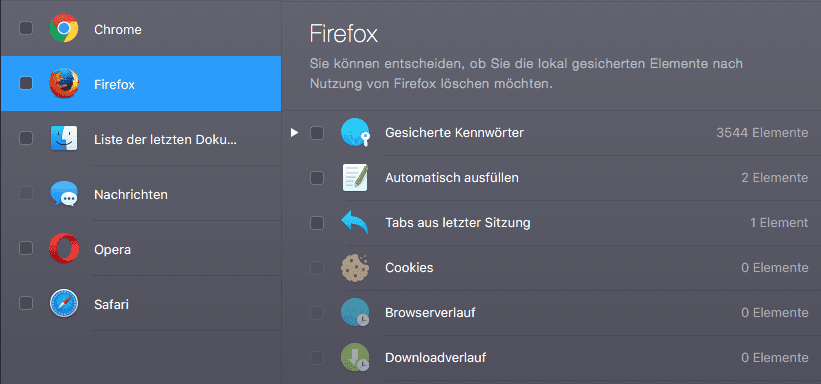
Task: Click the 2 Elemente count
Action: (x=774, y=178)
